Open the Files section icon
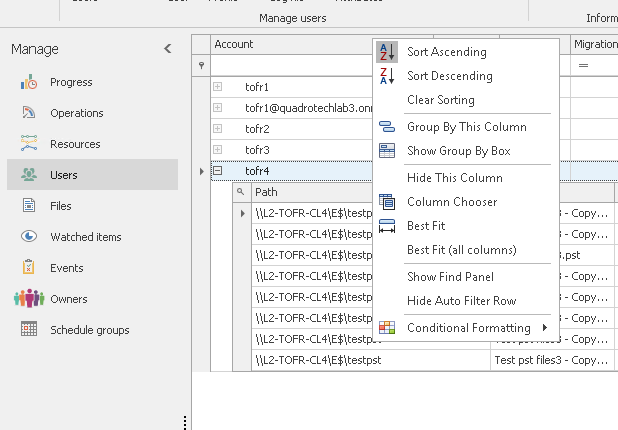This screenshot has width=618, height=430. point(29,206)
